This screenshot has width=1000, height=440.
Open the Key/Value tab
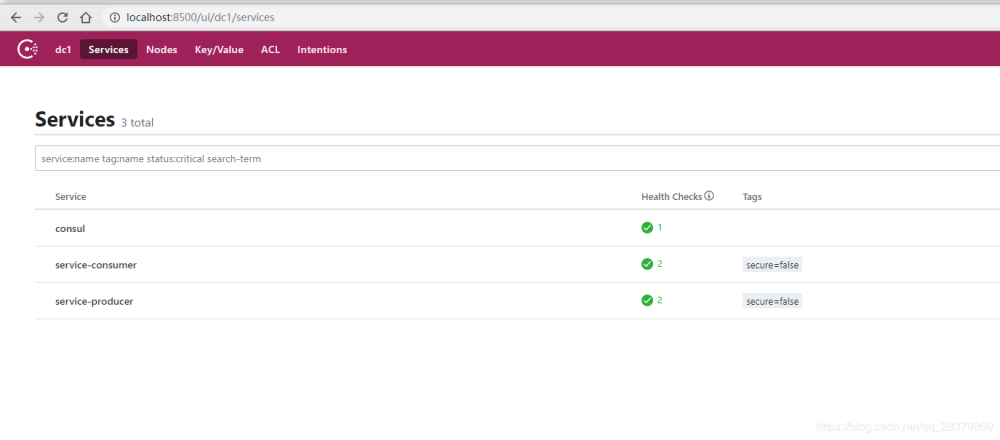coord(219,49)
